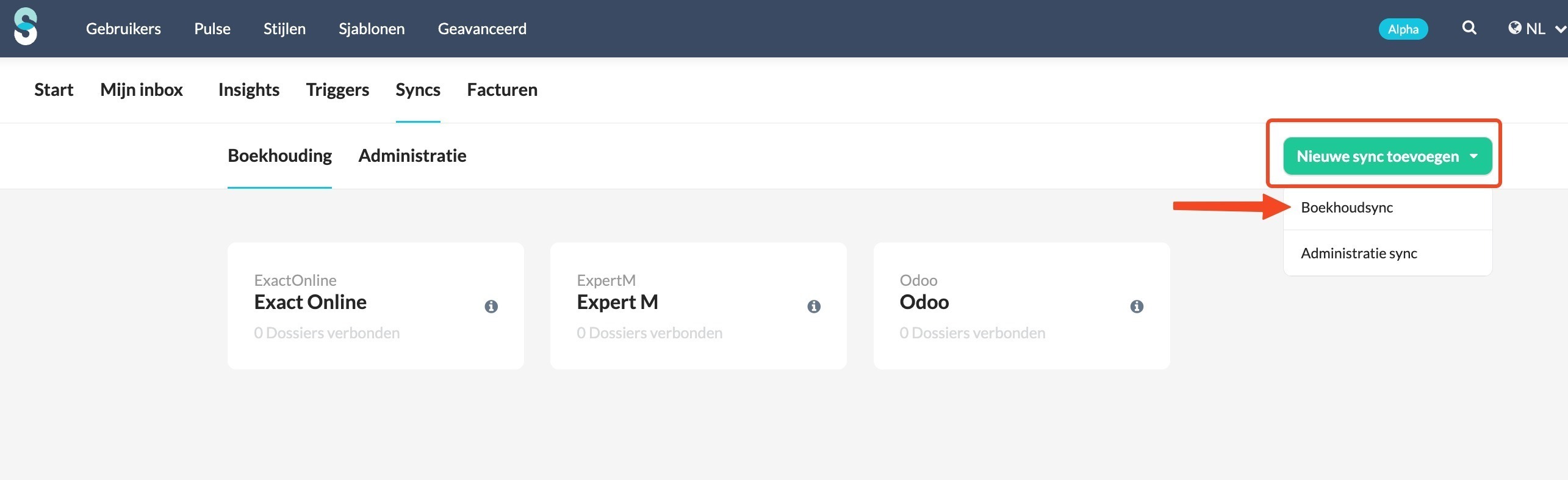The height and width of the screenshot is (480, 1568).
Task: Select Boekhoudsync from the dropdown
Action: [1347, 208]
